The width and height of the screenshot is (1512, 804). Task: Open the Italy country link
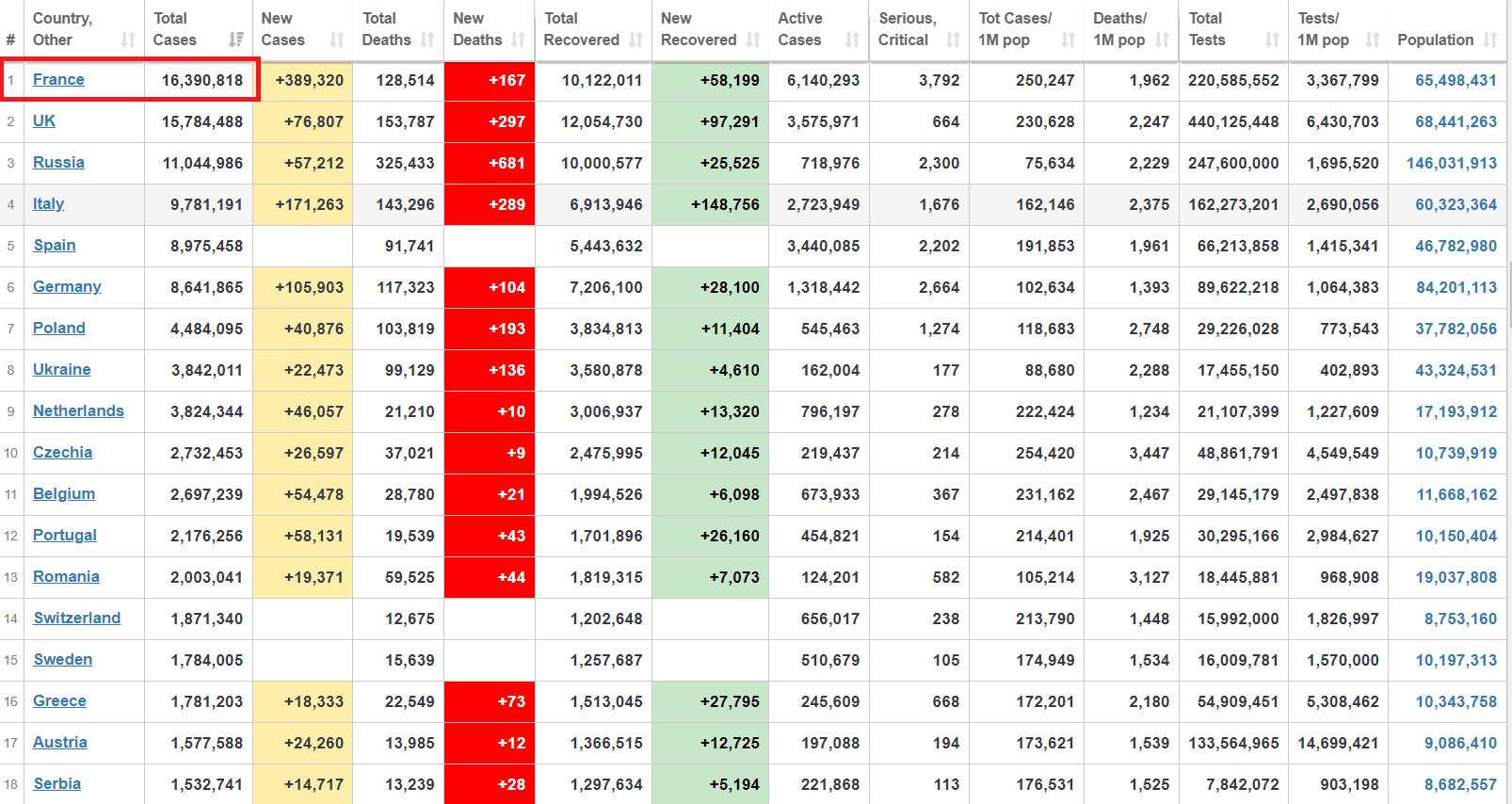49,204
